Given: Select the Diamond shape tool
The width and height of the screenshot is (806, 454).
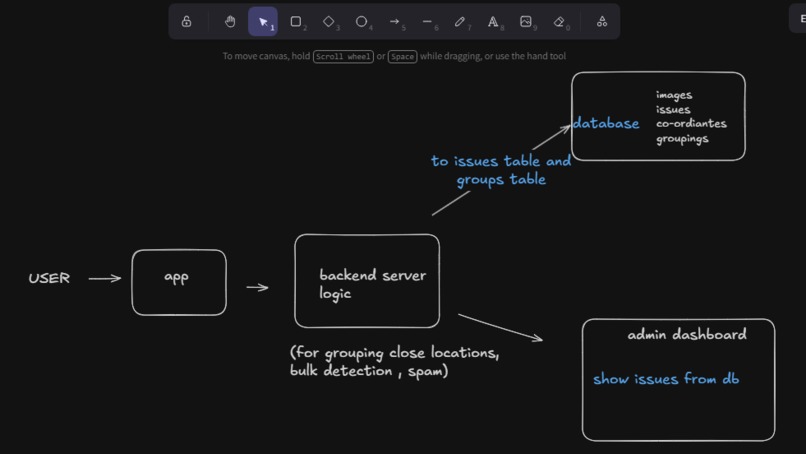Looking at the screenshot, I should (x=328, y=22).
